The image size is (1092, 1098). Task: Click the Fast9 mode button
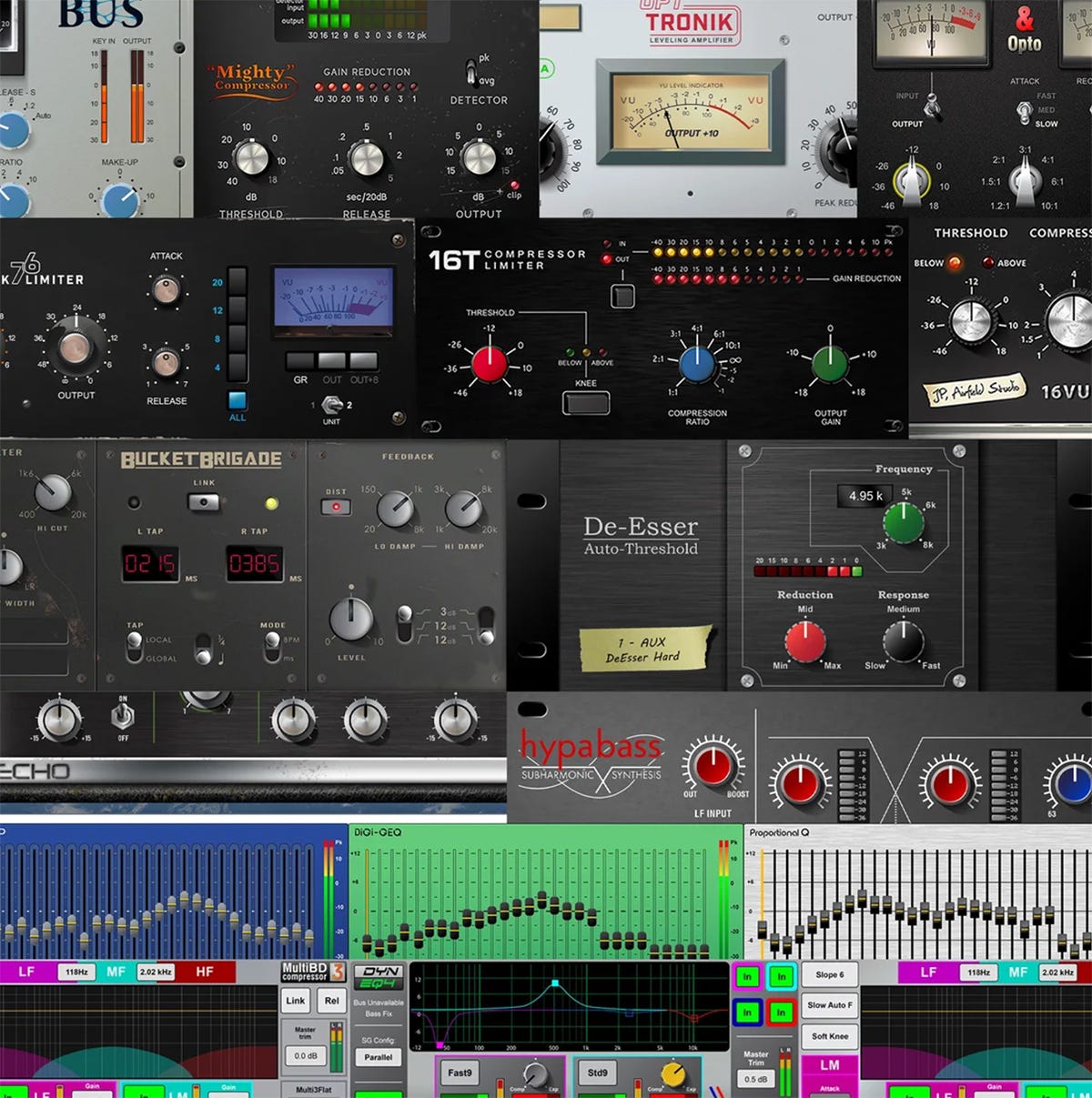[x=460, y=1073]
